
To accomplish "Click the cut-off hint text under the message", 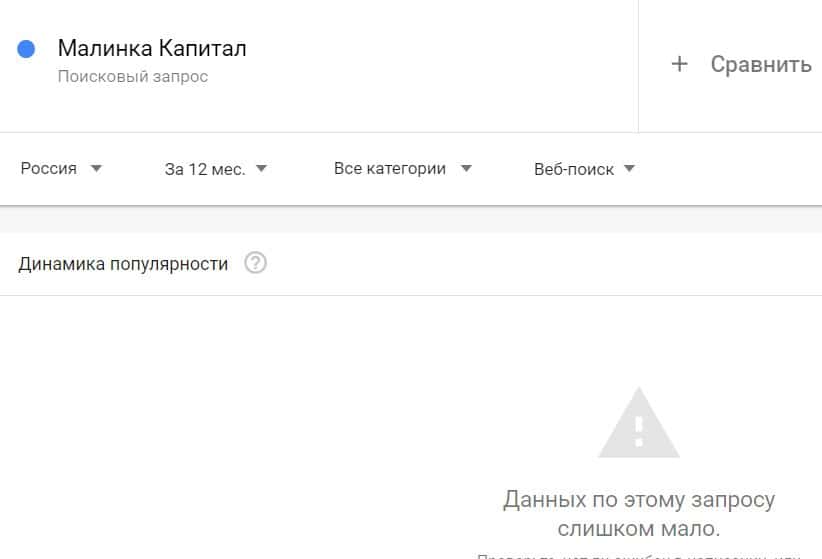I will coord(638,554).
